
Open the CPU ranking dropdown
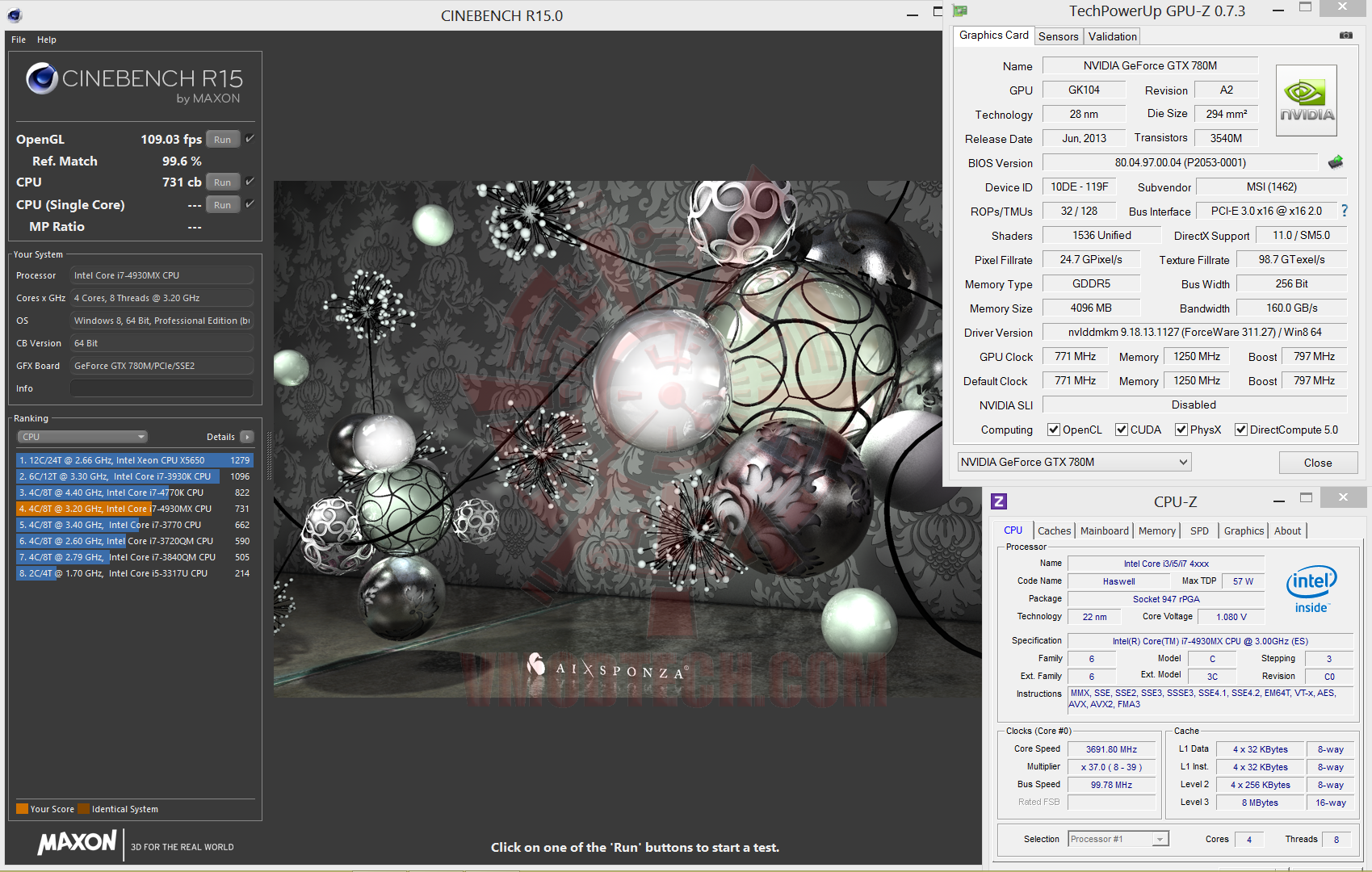(x=82, y=437)
